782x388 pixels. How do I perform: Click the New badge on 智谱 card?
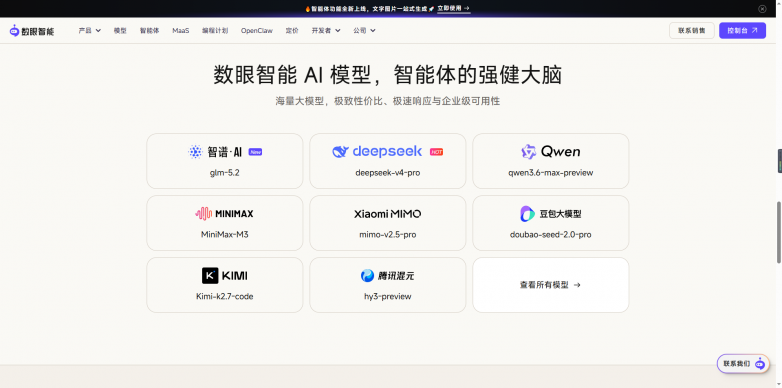[255, 152]
